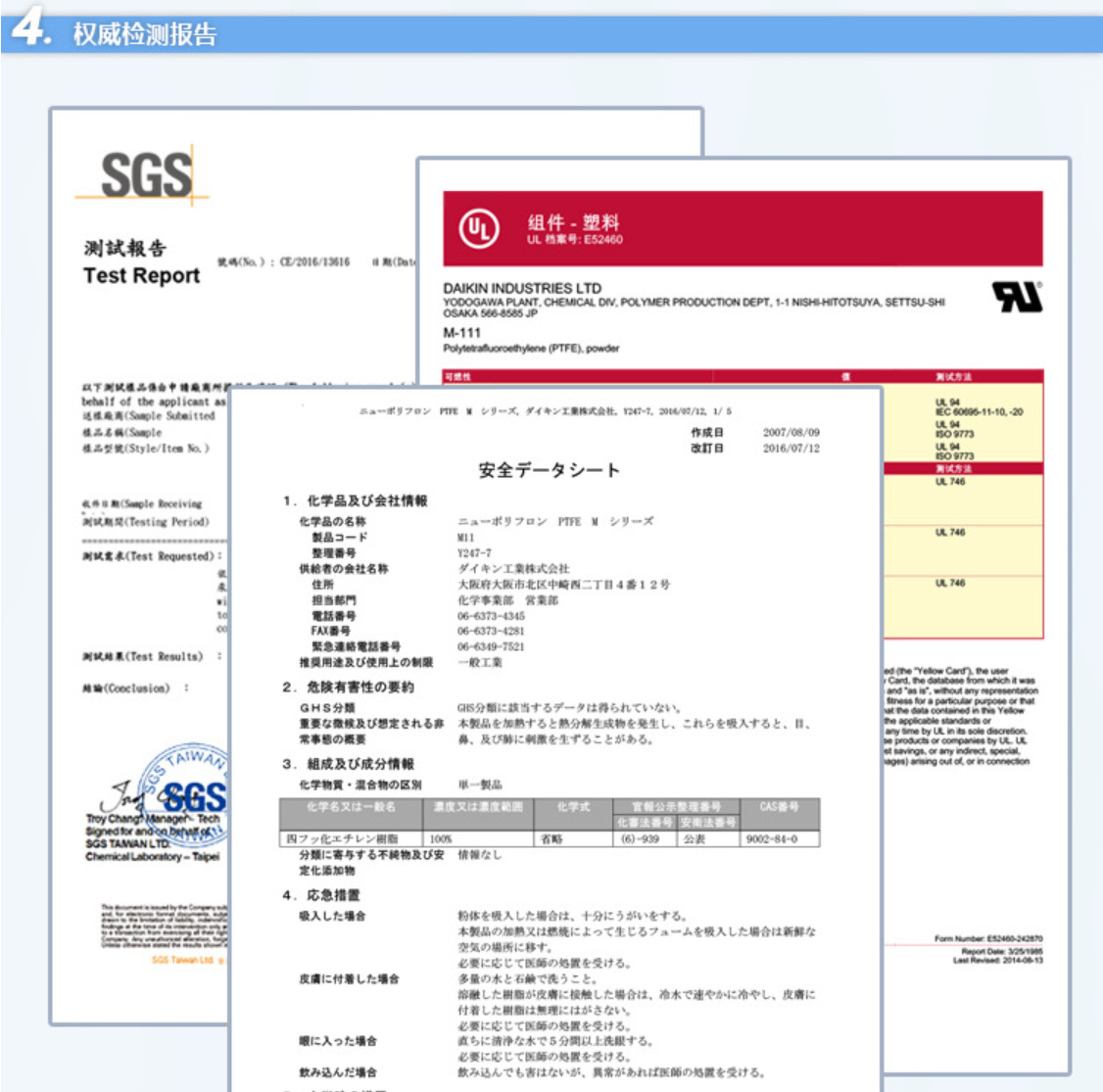Click 'IEC 60695-11-10, -20' in the yellow table
The width and height of the screenshot is (1103, 1092).
click(x=979, y=412)
